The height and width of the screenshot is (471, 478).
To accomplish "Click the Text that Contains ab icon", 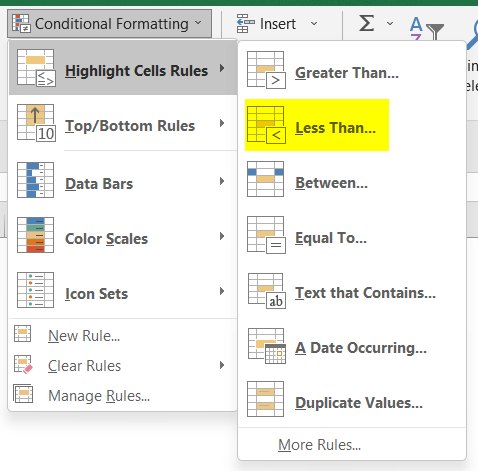I will 266,291.
